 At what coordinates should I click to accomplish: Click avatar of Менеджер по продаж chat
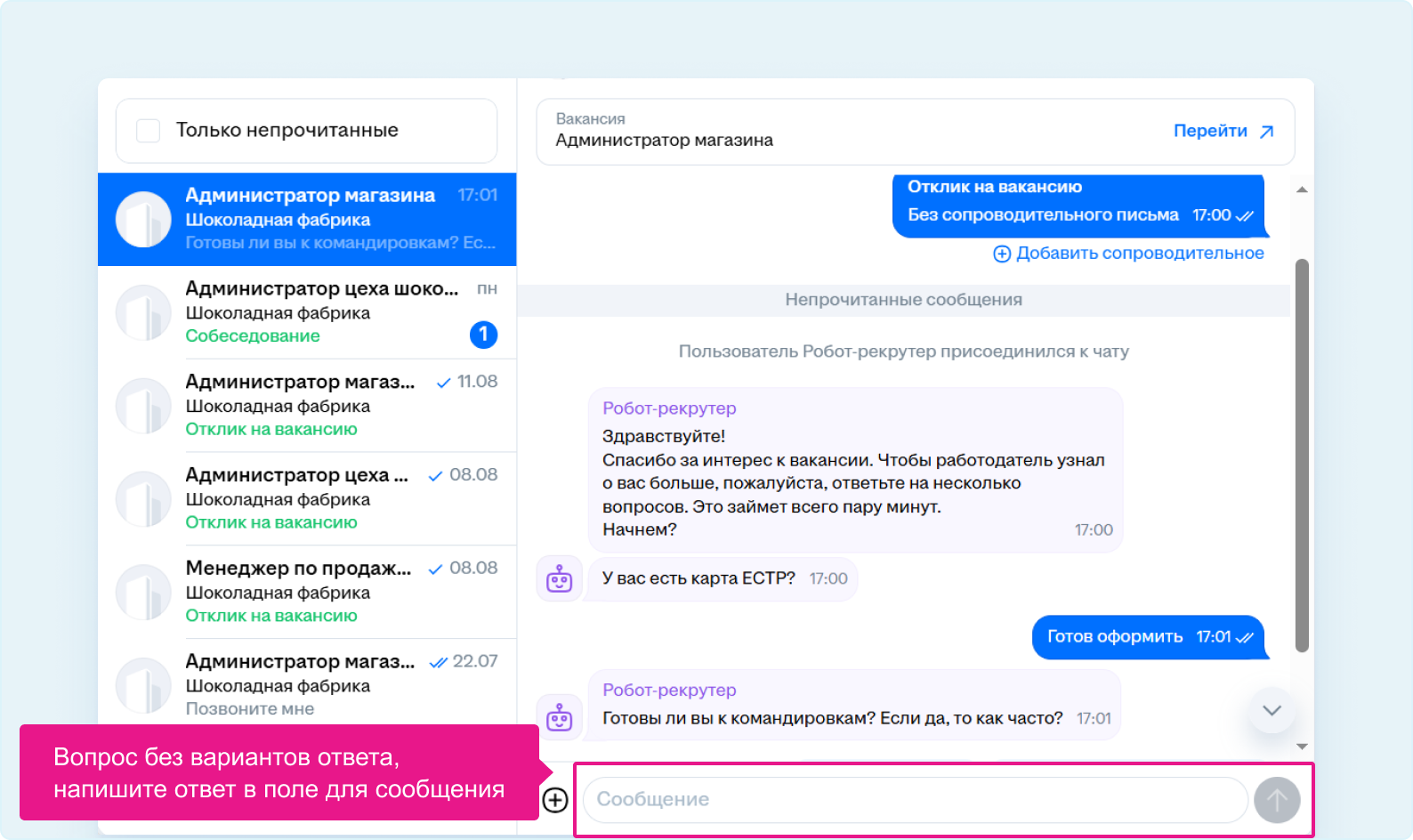point(143,592)
